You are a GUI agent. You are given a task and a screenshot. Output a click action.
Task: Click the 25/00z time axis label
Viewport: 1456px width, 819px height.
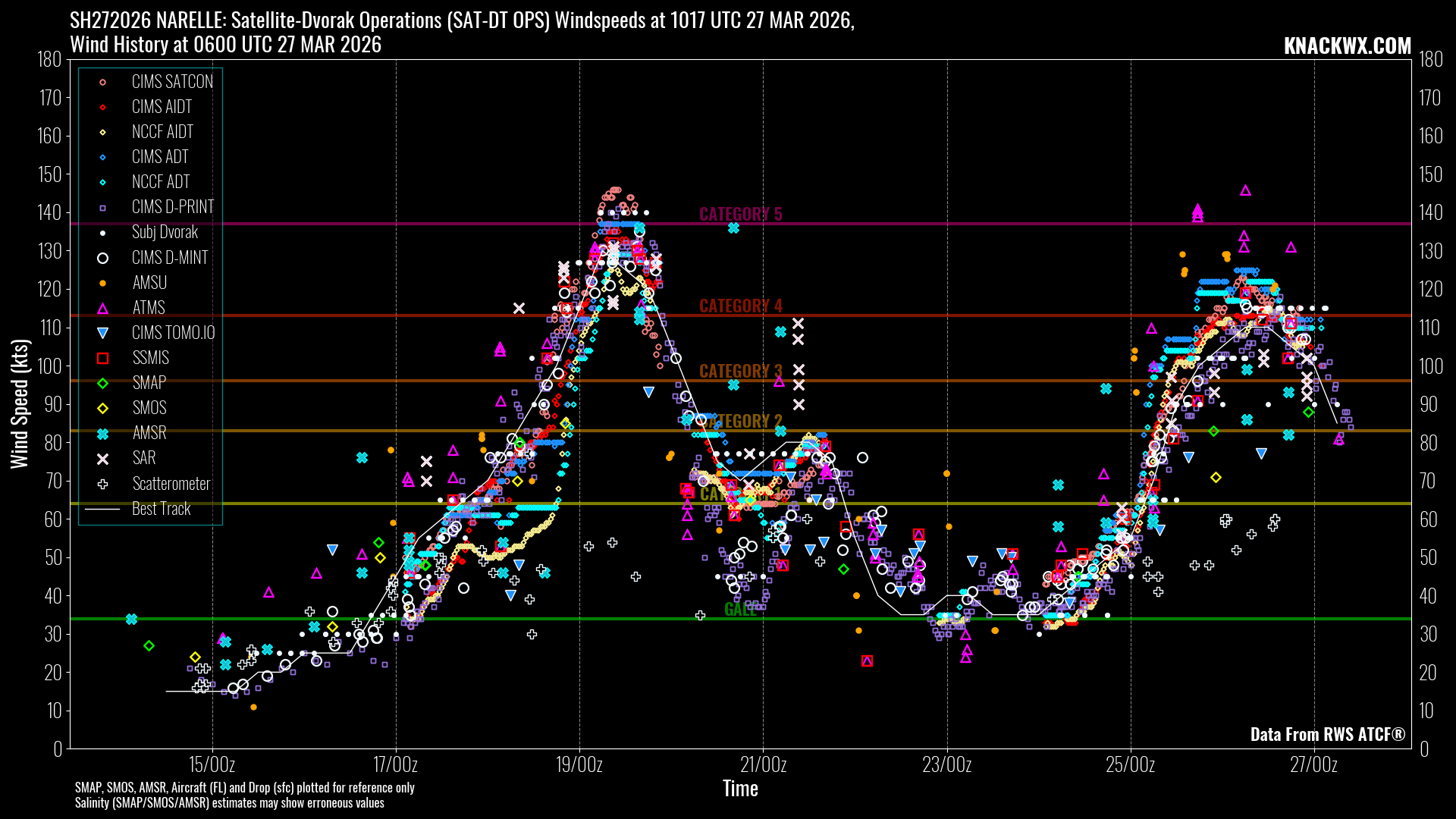pos(1130,764)
